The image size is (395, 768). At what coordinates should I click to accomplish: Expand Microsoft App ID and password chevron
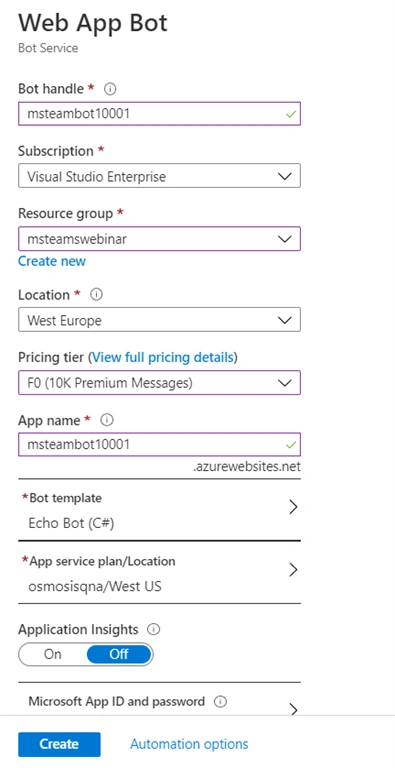(293, 709)
